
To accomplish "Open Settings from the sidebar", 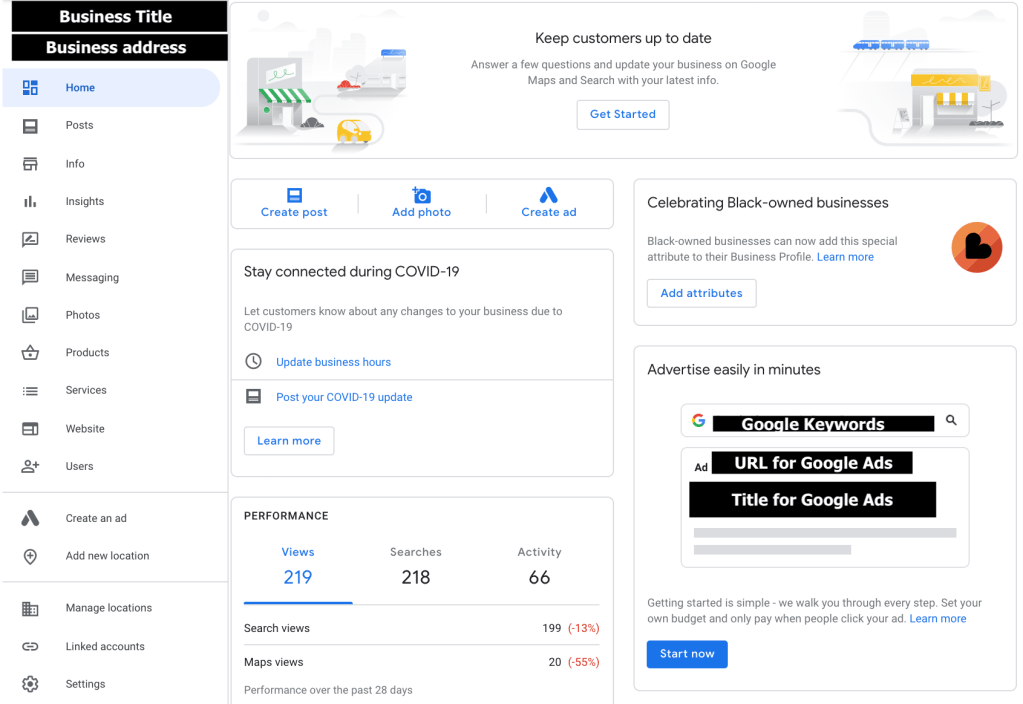I will [85, 684].
